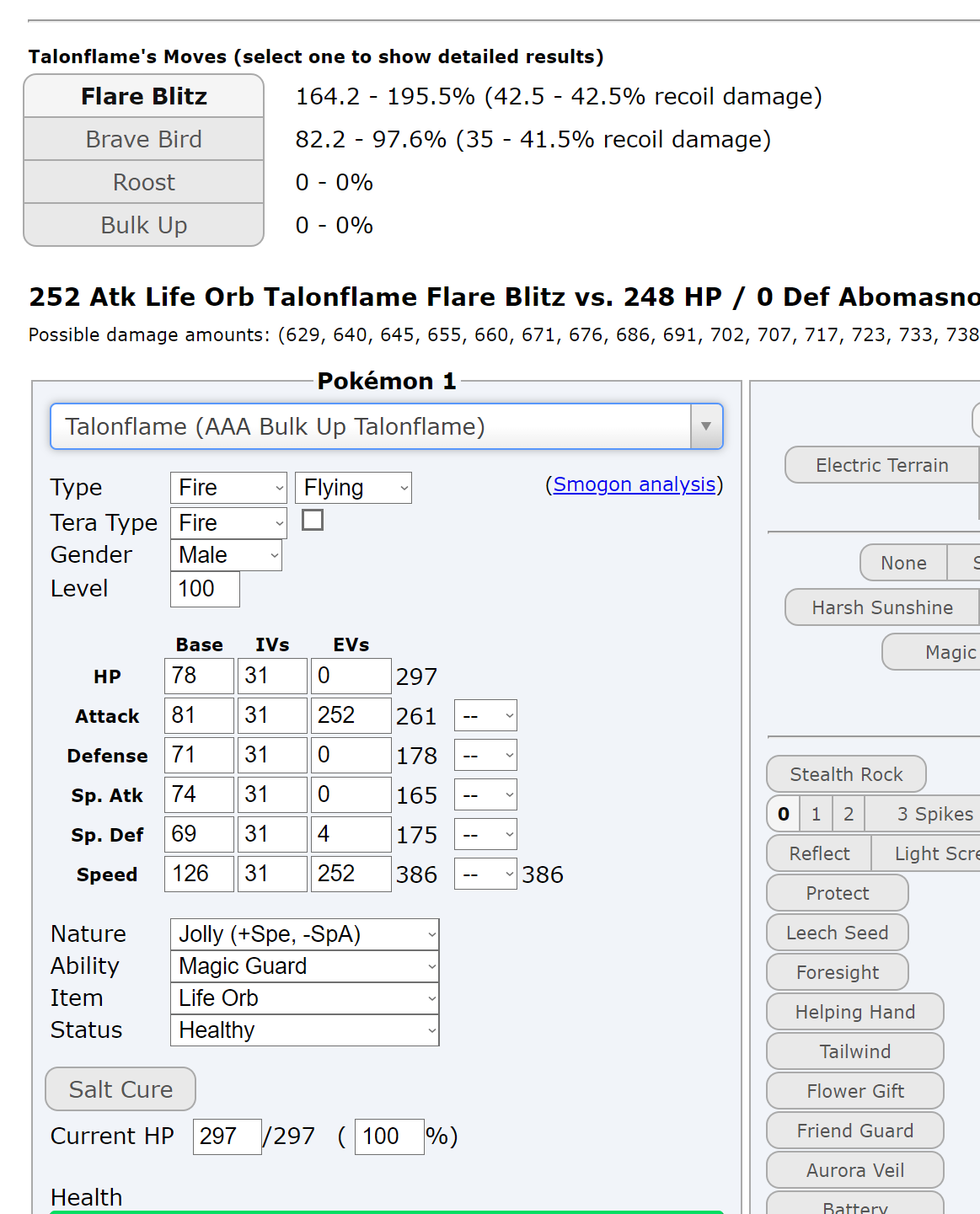The width and height of the screenshot is (980, 1214).
Task: Open the Tera Type dropdown
Action: (x=228, y=523)
